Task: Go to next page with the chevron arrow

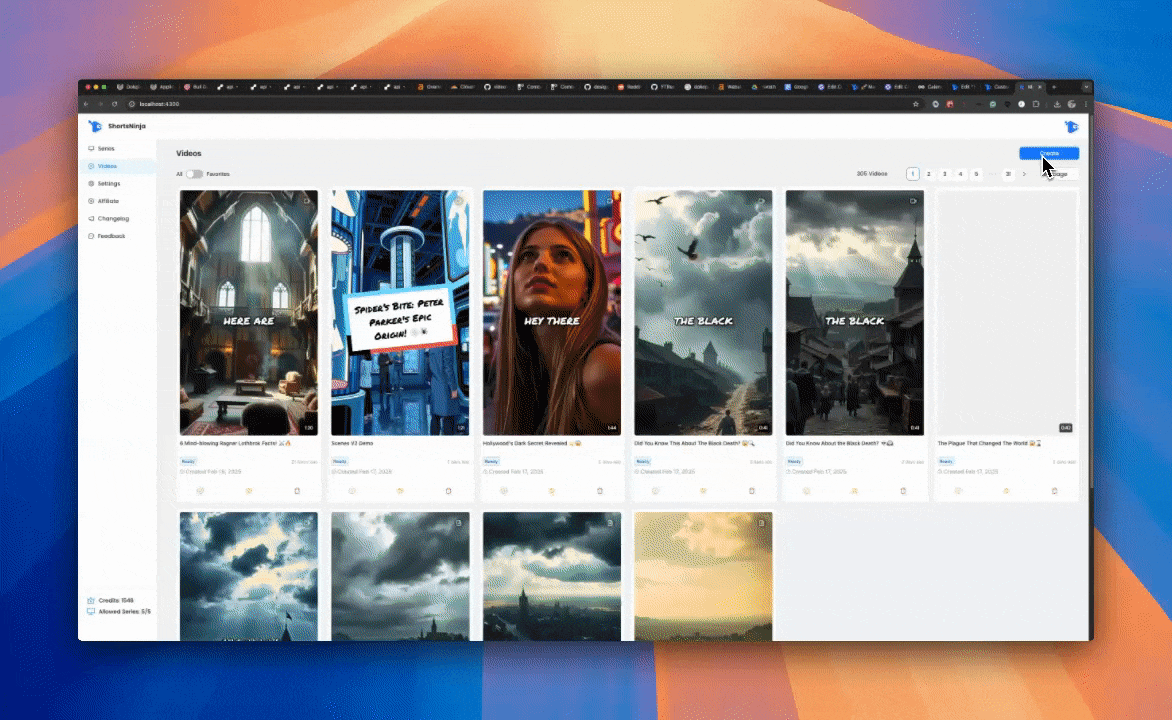Action: point(1024,174)
